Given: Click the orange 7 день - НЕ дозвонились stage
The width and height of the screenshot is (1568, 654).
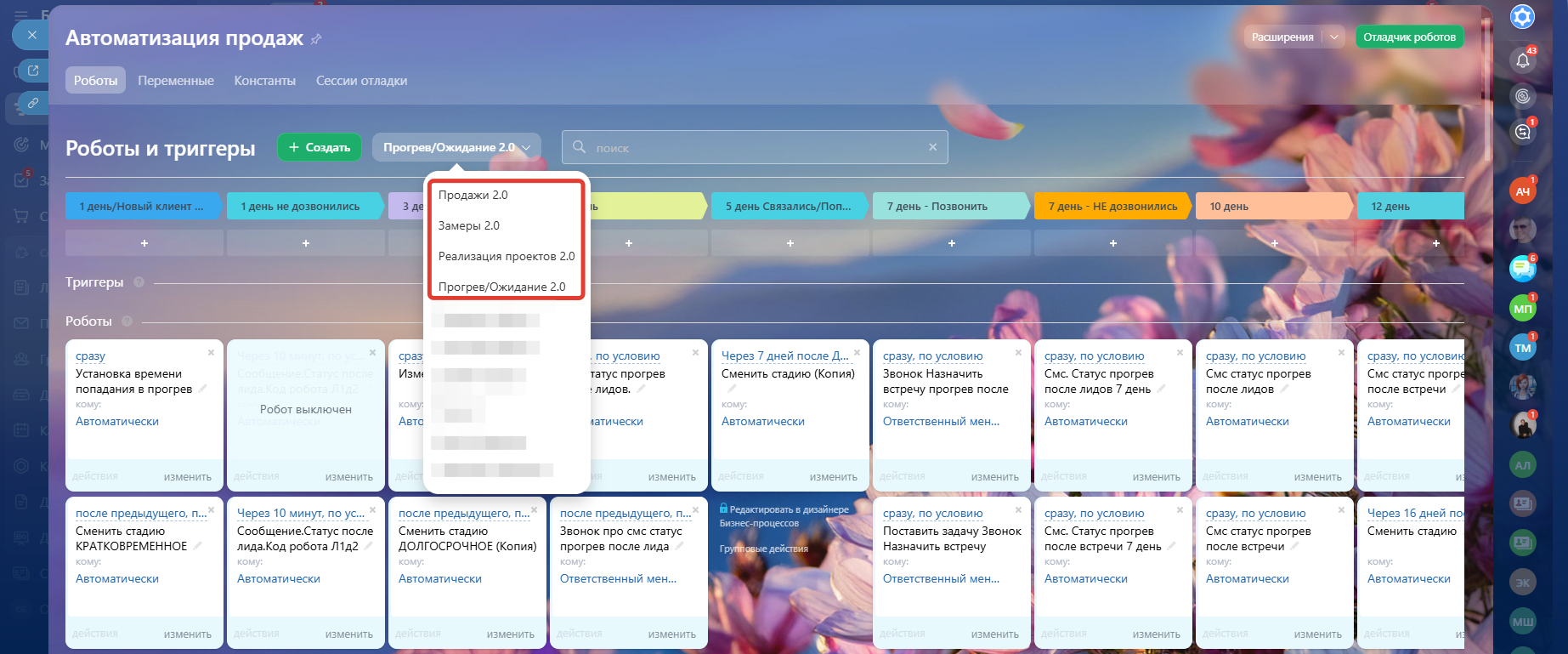Looking at the screenshot, I should pos(1112,206).
